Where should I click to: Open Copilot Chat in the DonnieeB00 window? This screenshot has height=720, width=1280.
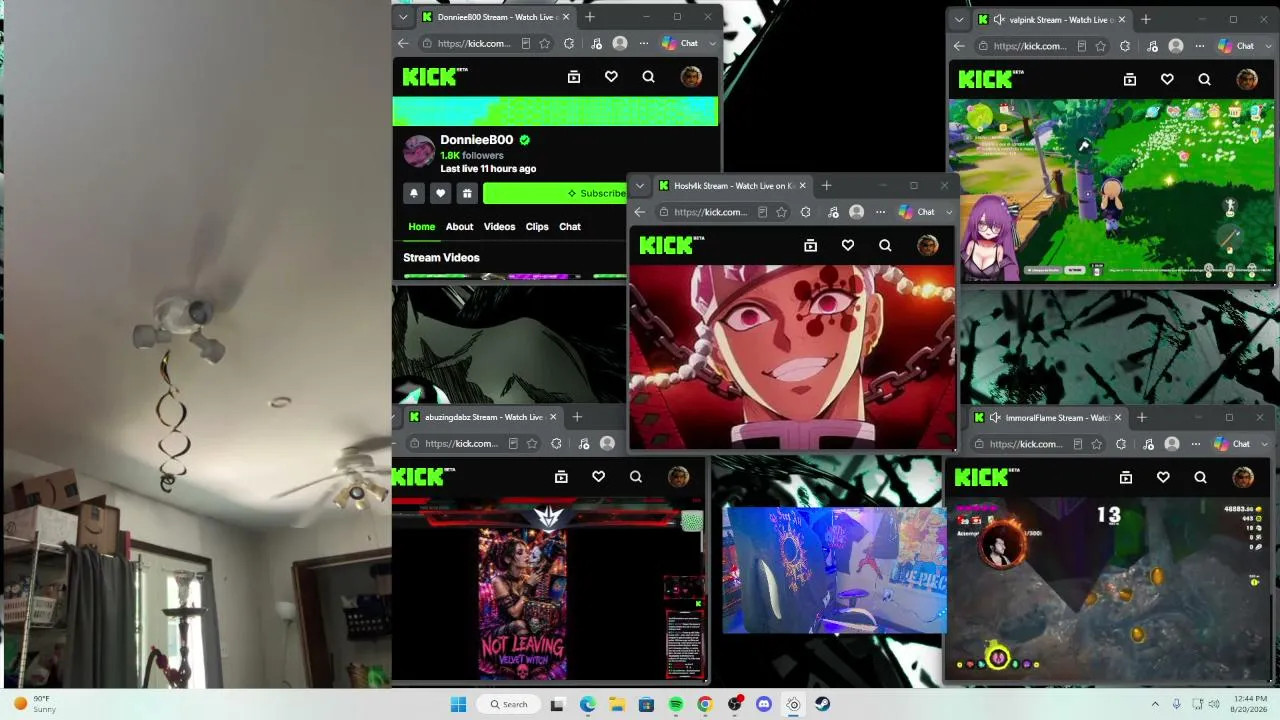pos(680,44)
